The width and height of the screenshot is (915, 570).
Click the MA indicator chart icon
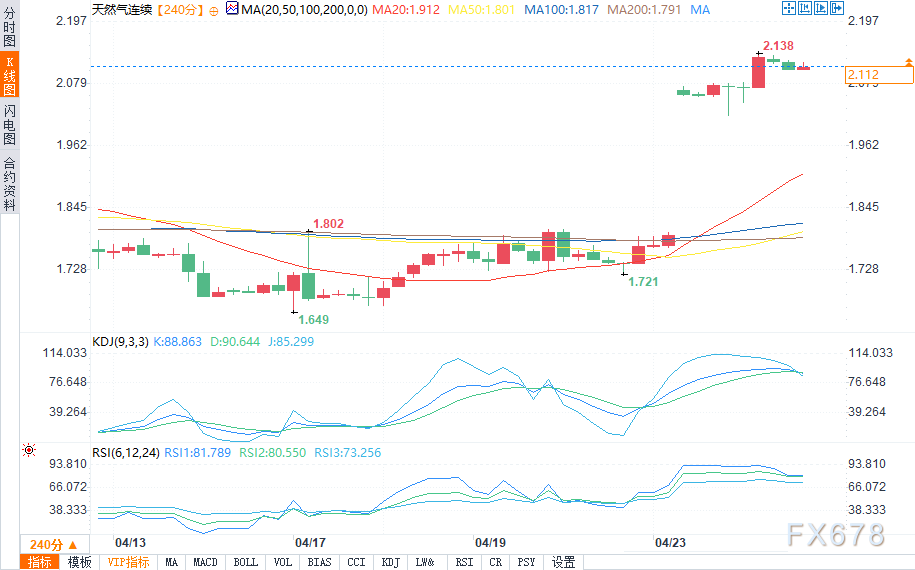tap(232, 9)
